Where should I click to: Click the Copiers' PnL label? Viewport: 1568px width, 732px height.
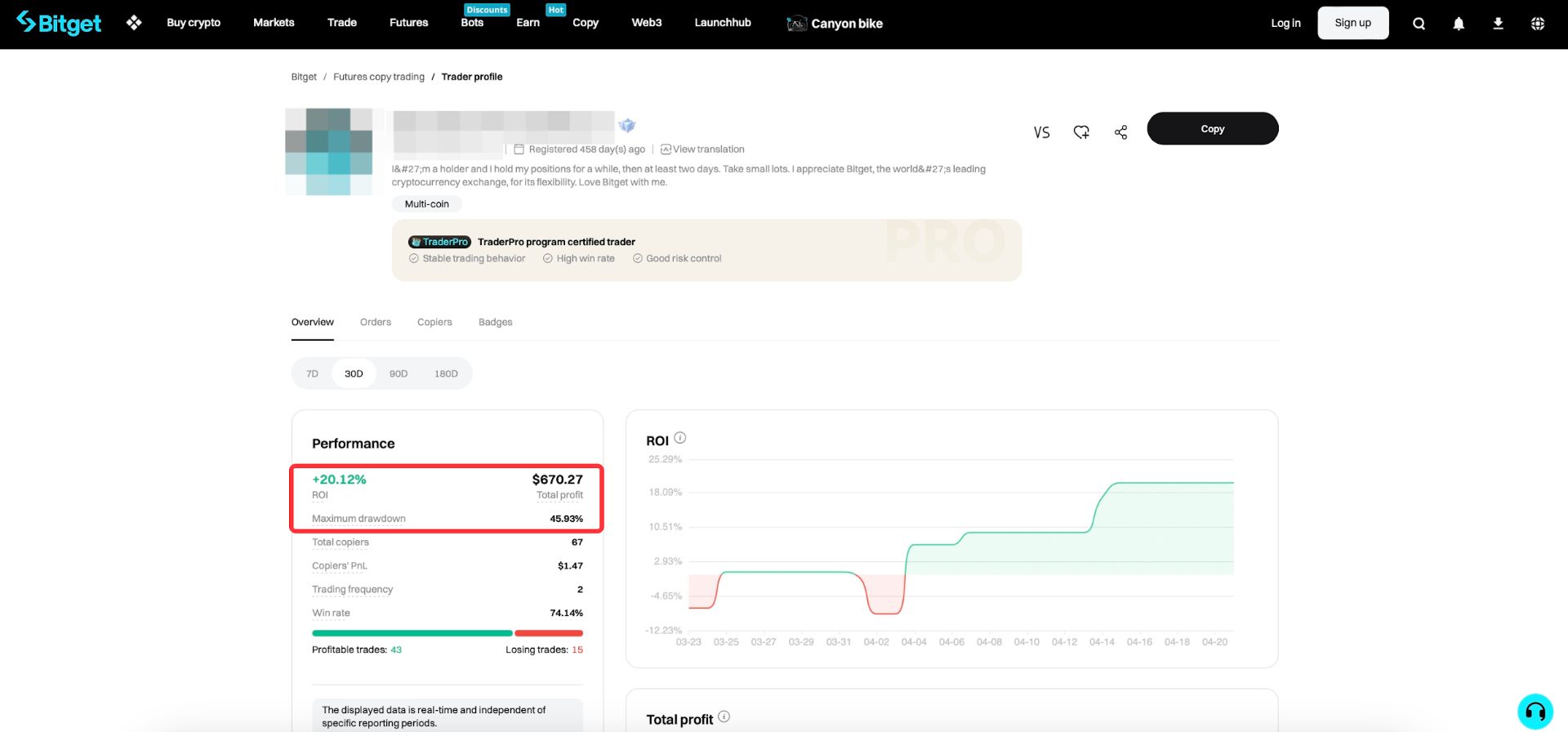tap(340, 566)
